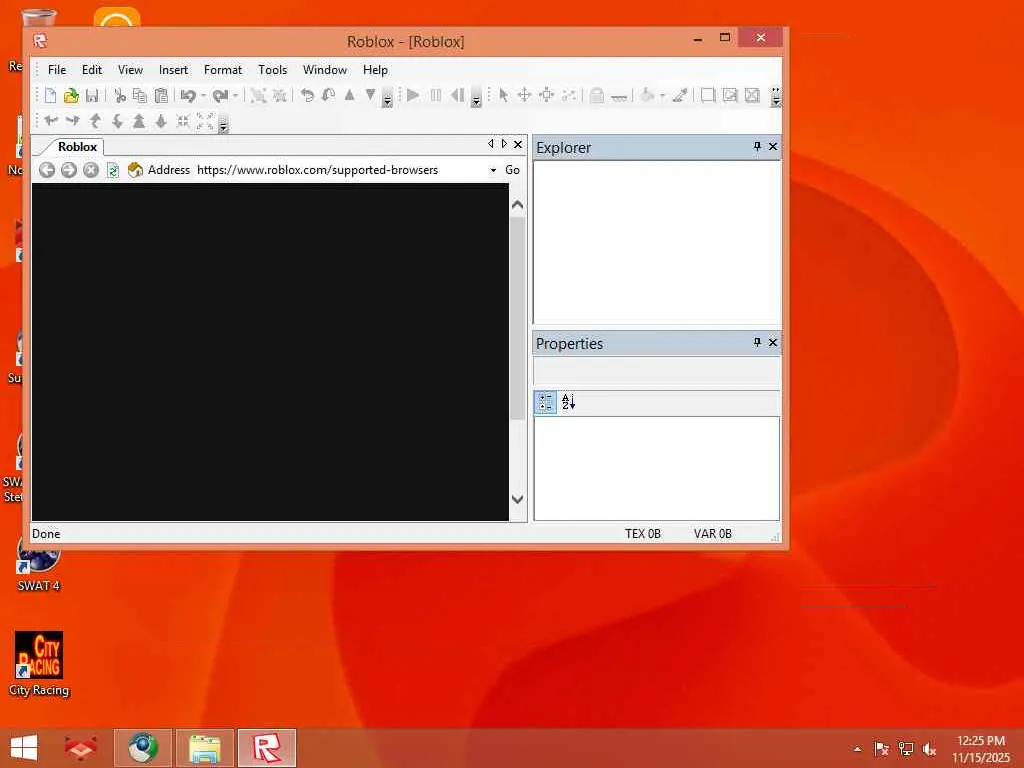
Task: Click the camera zoom in arrow icon
Action: tap(139, 121)
